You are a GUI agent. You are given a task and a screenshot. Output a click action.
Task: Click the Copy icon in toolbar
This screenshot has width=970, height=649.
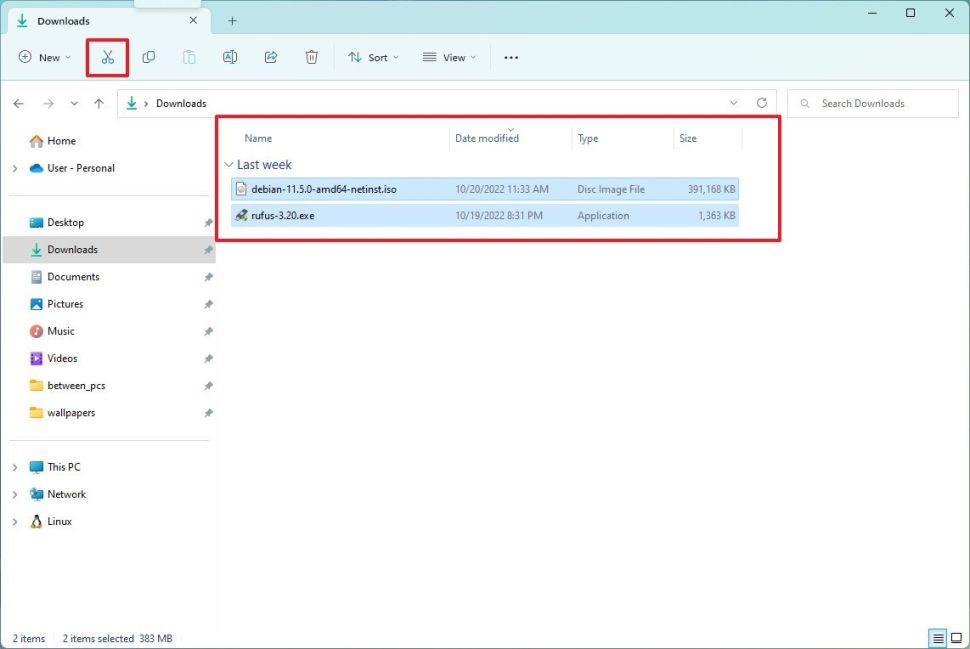(148, 57)
